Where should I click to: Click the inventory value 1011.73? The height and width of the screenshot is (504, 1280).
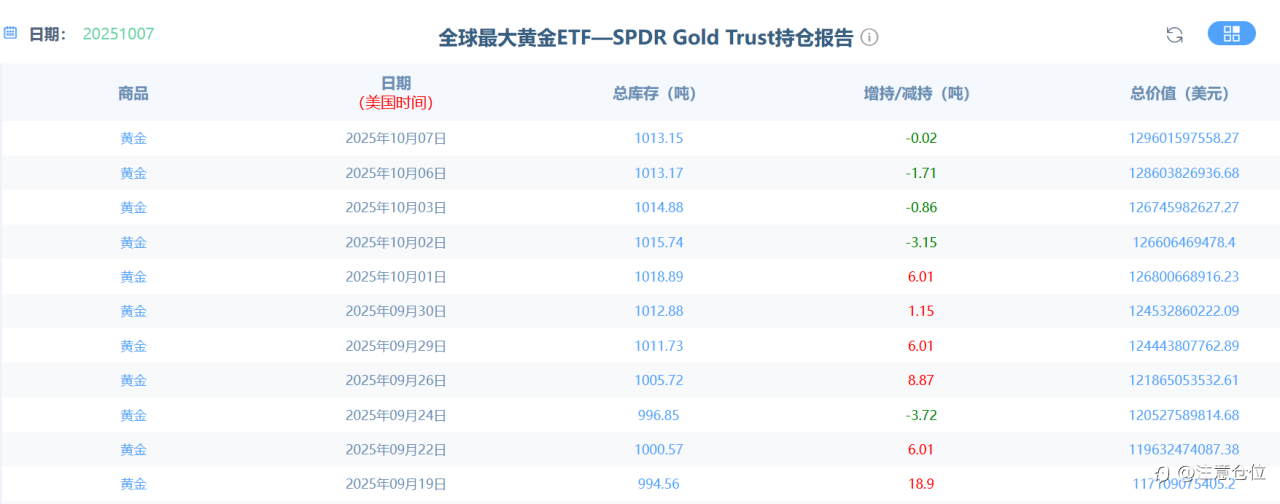pyautogui.click(x=659, y=346)
